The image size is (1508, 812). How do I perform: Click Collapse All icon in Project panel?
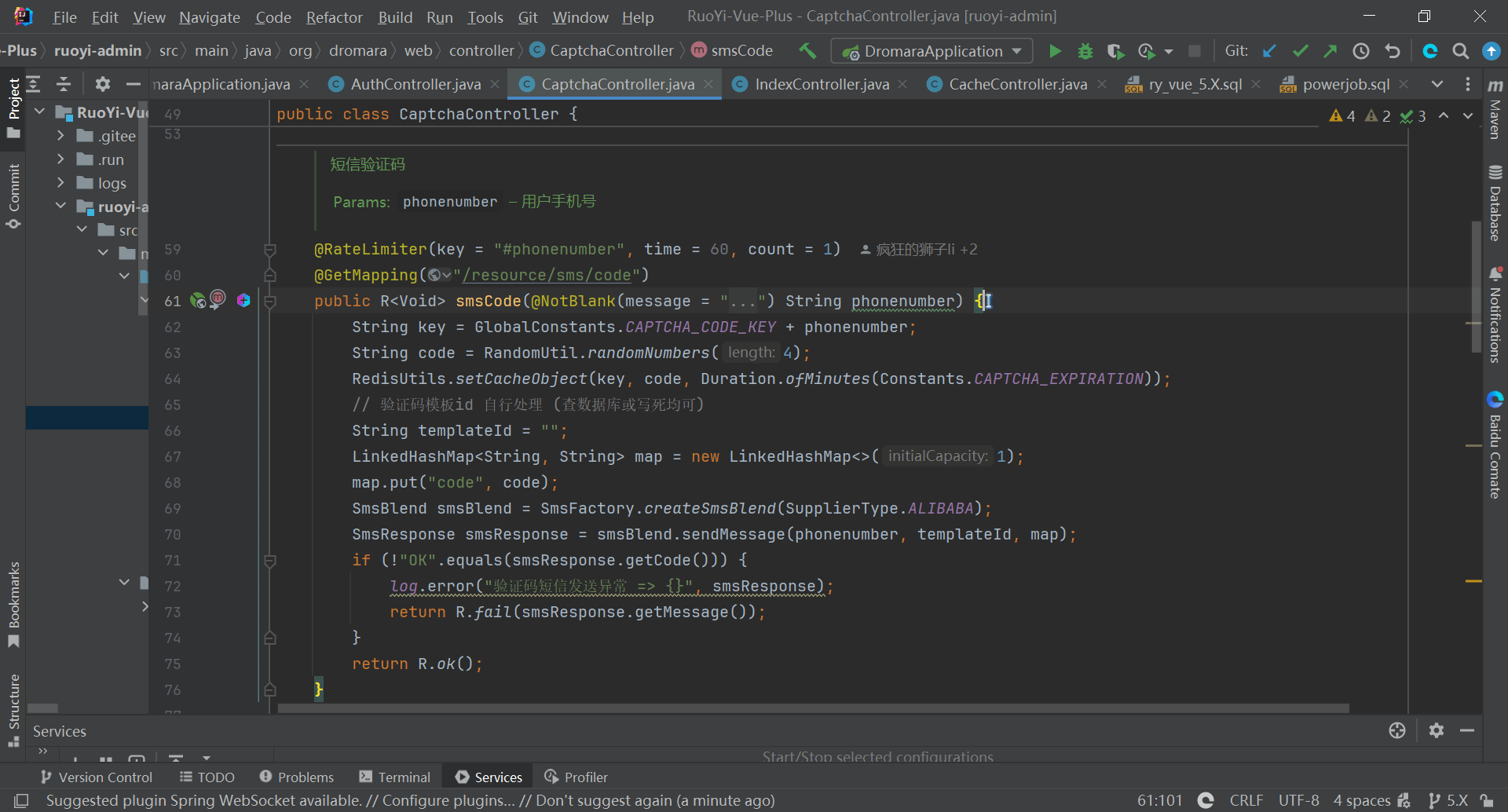coord(64,84)
